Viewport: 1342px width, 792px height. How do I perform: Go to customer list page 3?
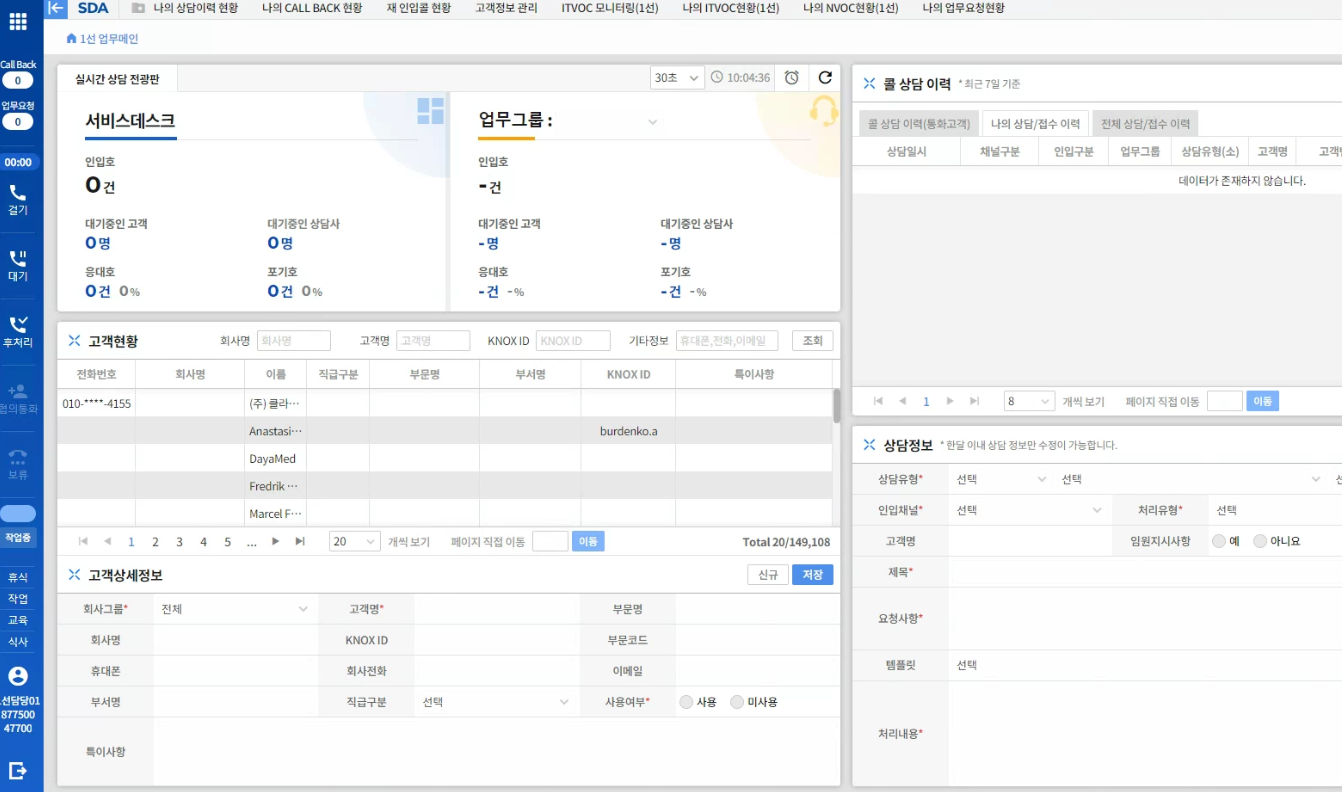(180, 542)
